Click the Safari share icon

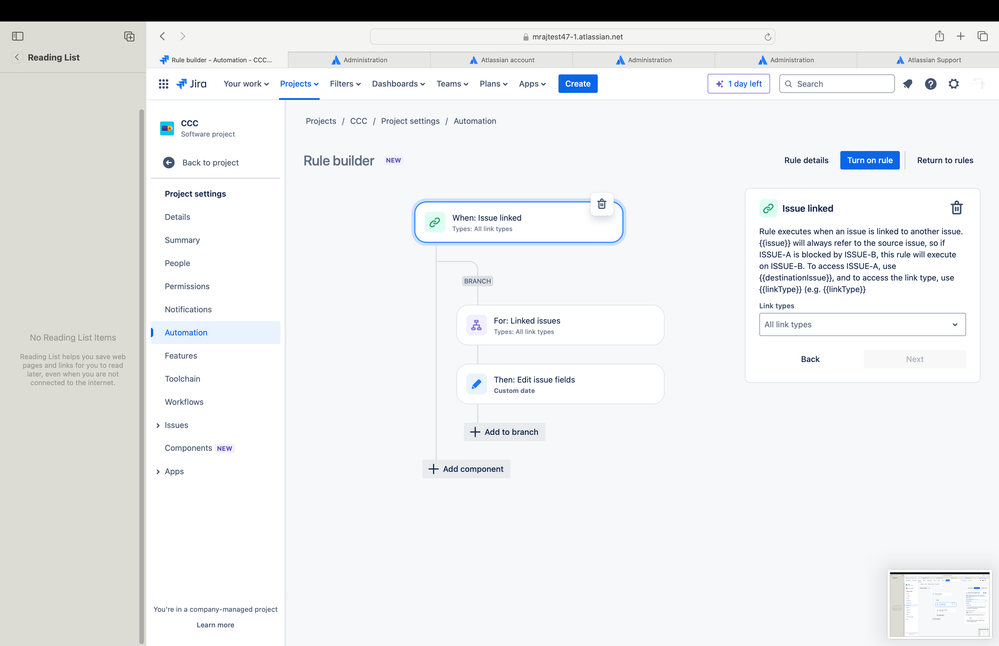pyautogui.click(x=939, y=36)
